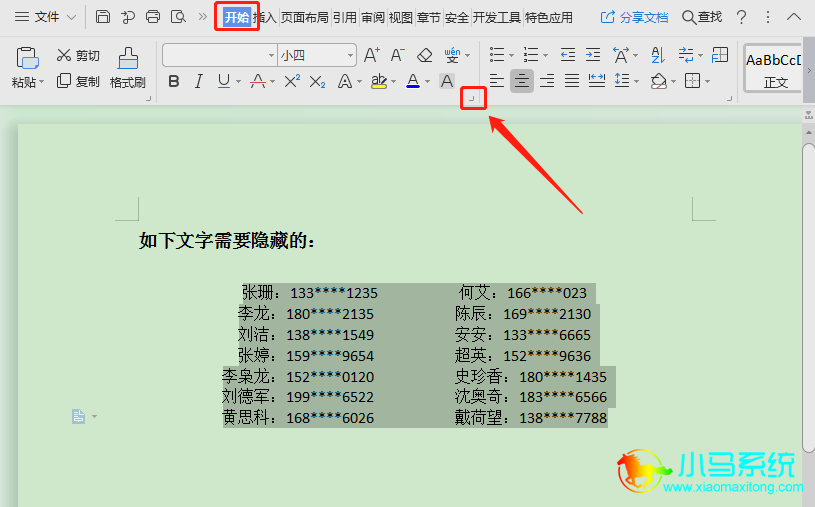This screenshot has width=815, height=507.
Task: Open font color dropdown arrow
Action: coord(428,82)
